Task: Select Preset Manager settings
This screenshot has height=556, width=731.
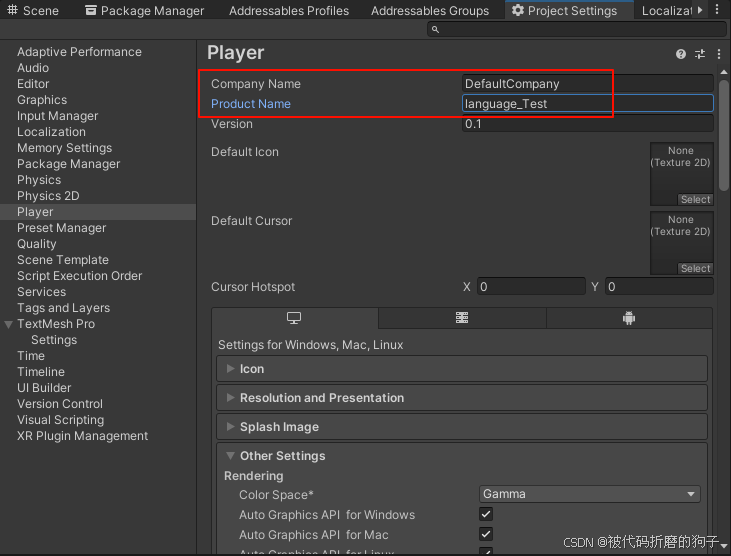Action: click(62, 228)
